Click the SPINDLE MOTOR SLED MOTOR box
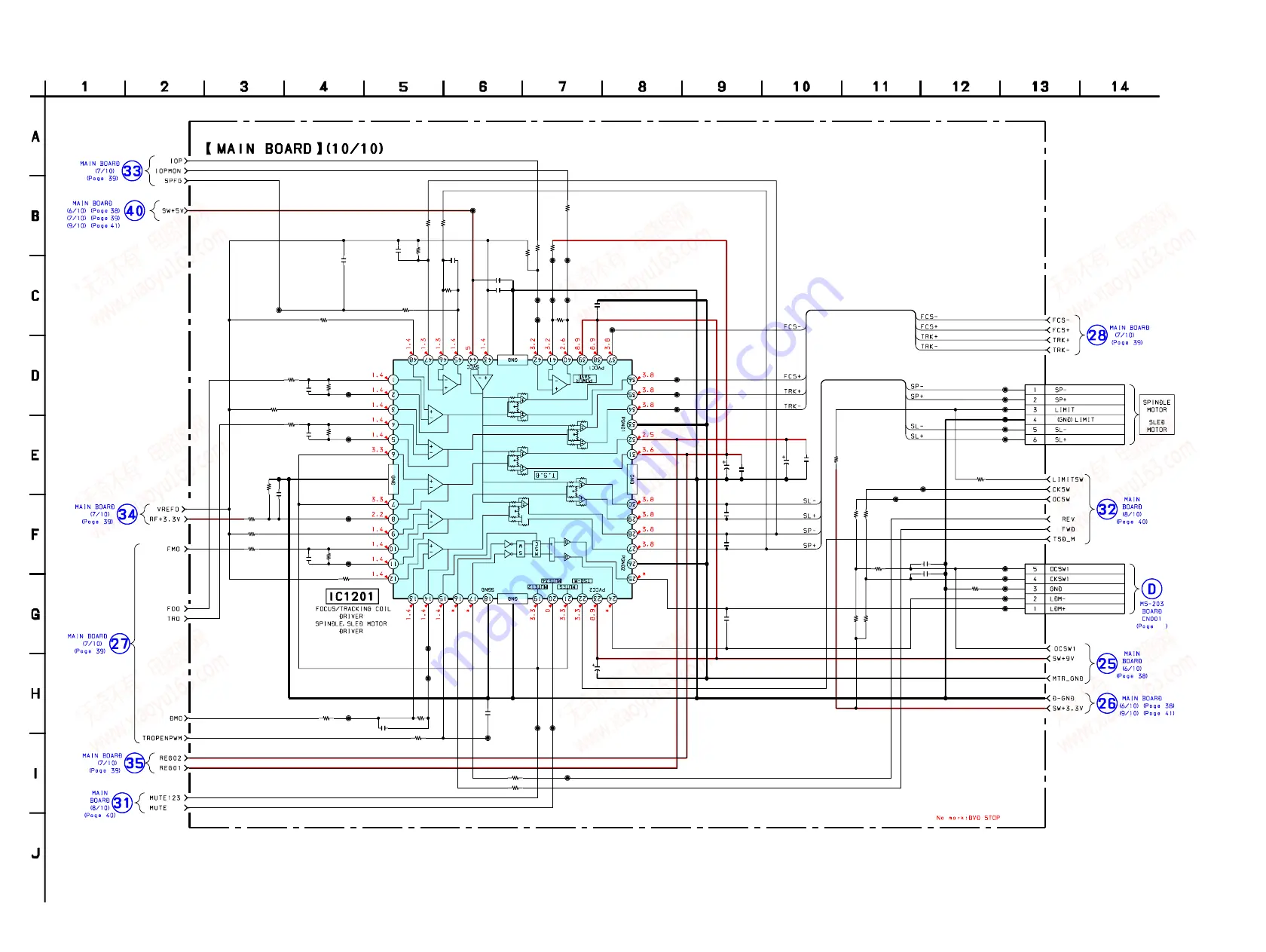 pyautogui.click(x=1157, y=415)
